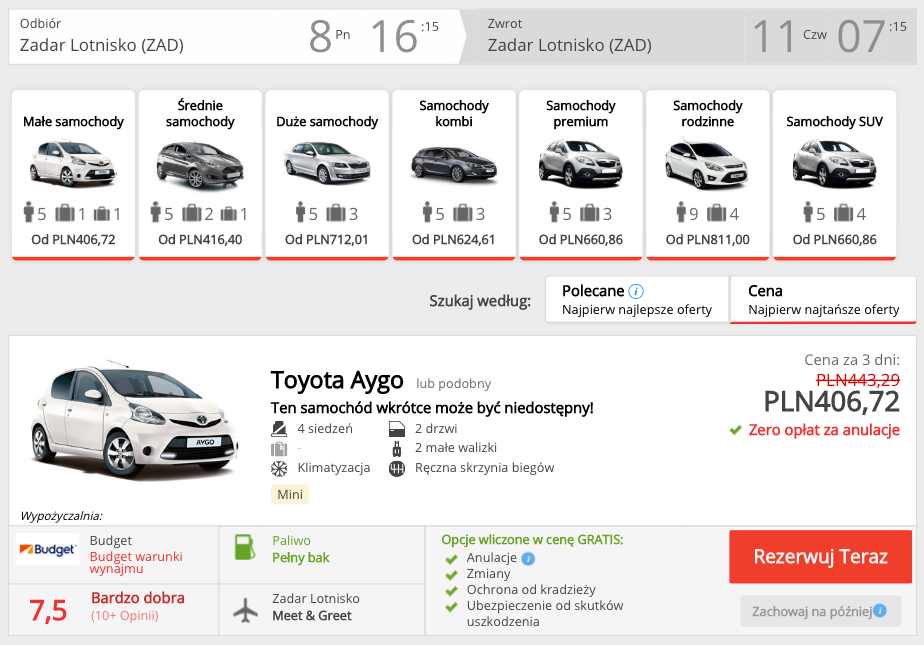
Task: Select the Małe samochody category card
Action: click(x=73, y=174)
